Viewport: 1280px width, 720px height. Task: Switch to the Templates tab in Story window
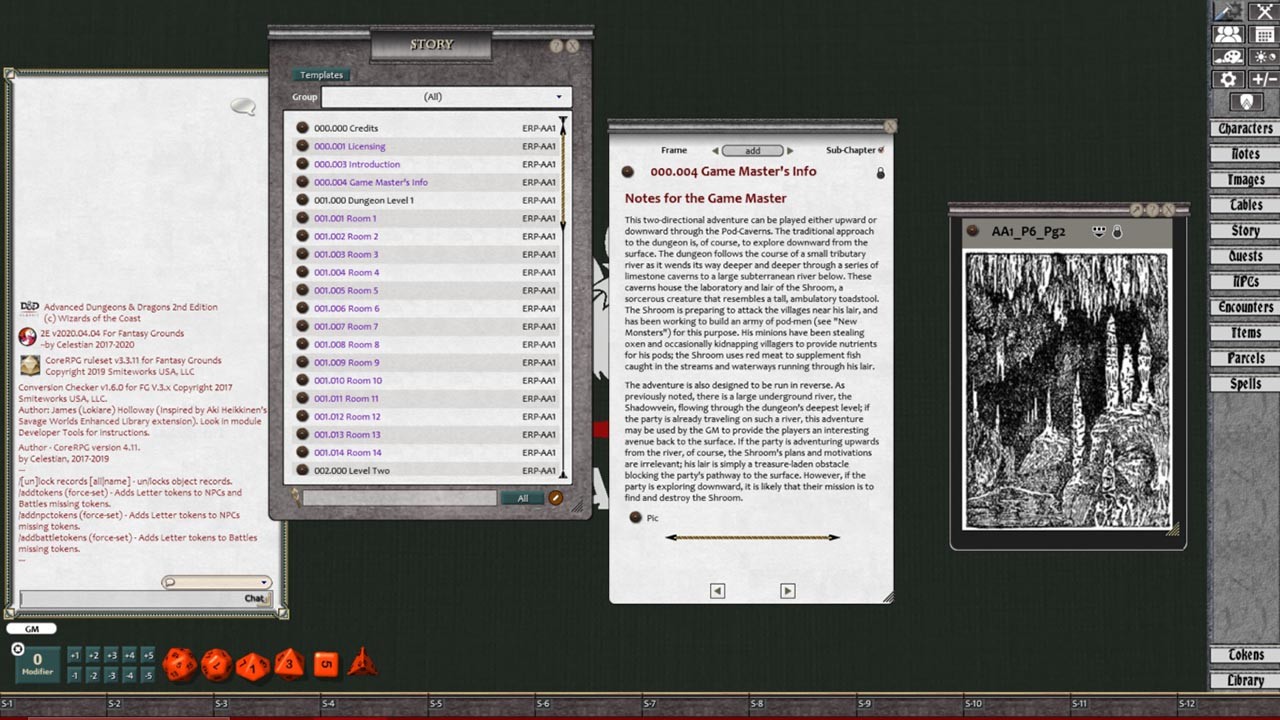321,74
